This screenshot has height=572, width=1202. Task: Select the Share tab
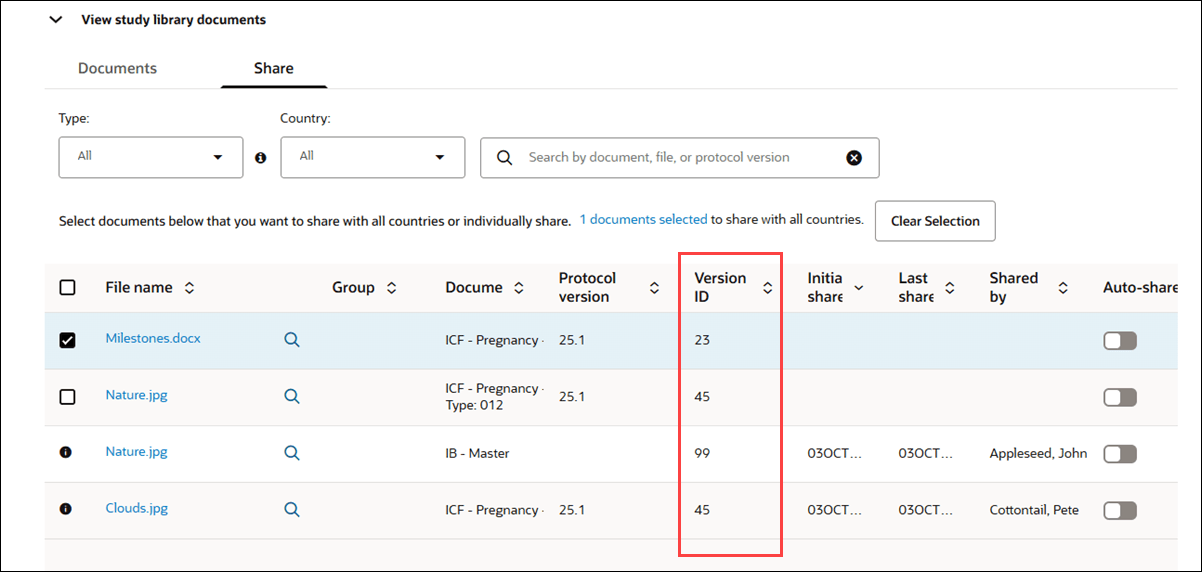273,68
